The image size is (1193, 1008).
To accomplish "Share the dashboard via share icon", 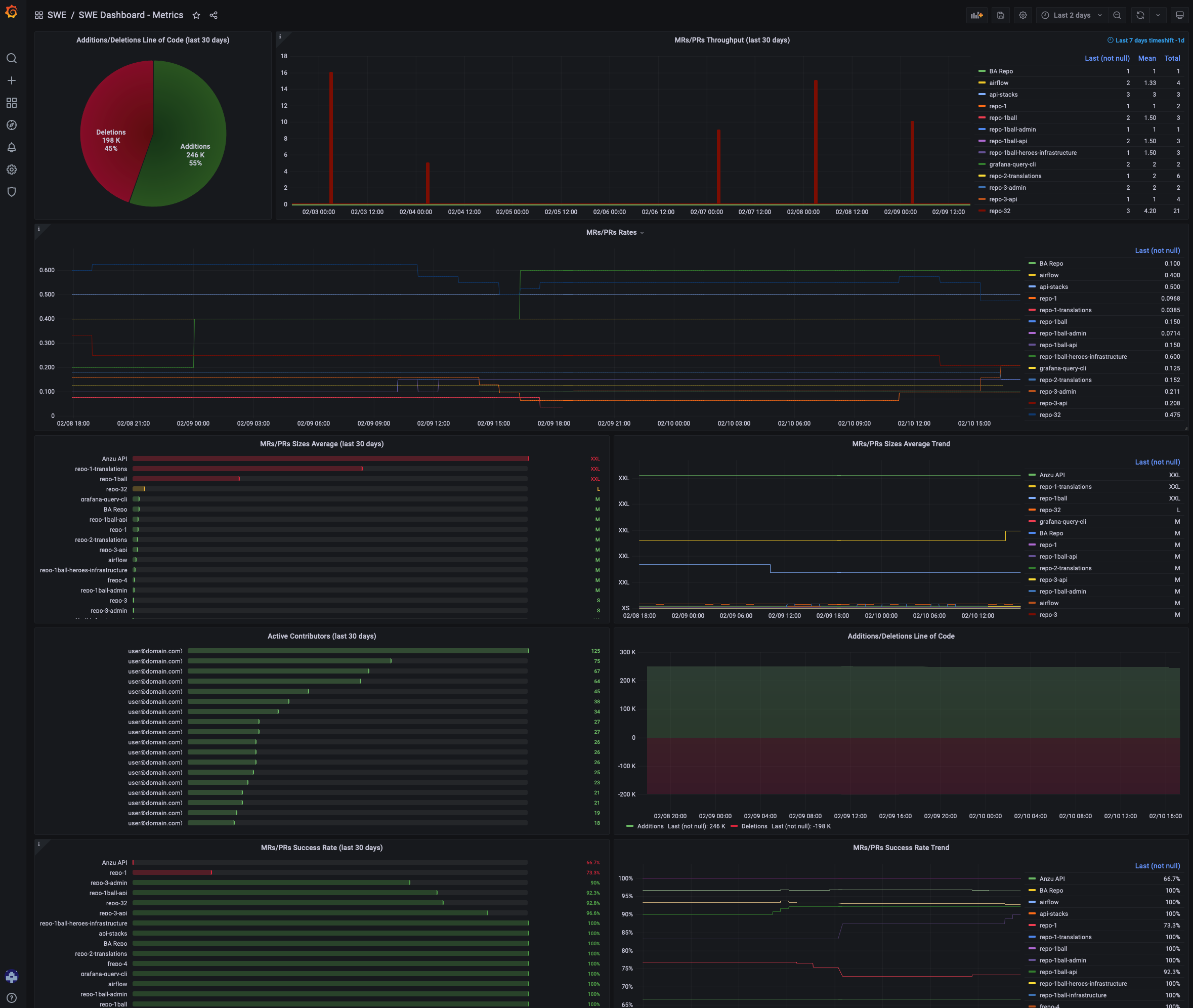I will 214,15.
